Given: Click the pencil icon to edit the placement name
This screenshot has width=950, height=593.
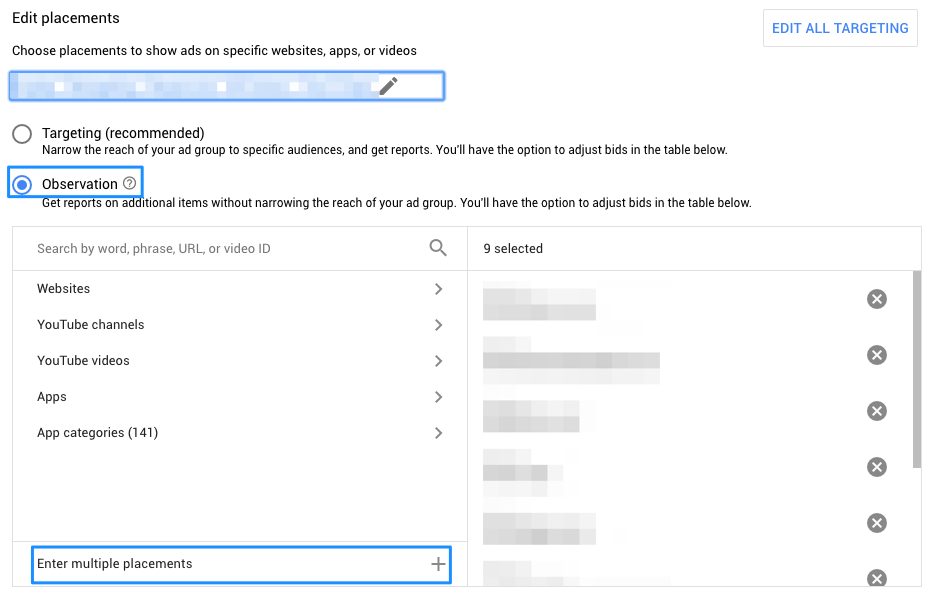Looking at the screenshot, I should pyautogui.click(x=388, y=88).
